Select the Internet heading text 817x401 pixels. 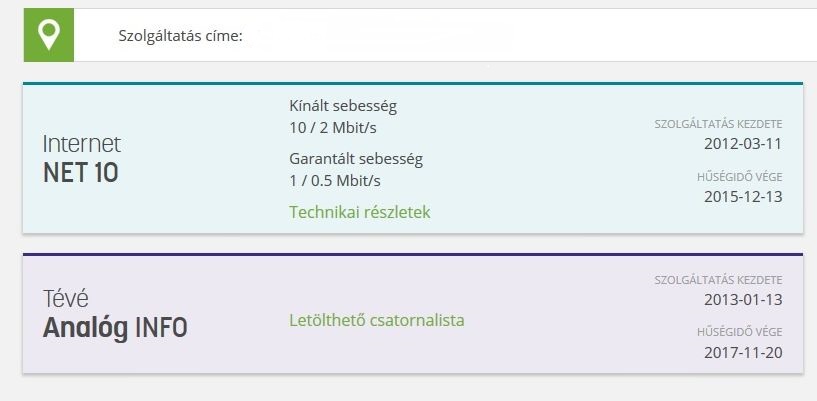pos(81,143)
